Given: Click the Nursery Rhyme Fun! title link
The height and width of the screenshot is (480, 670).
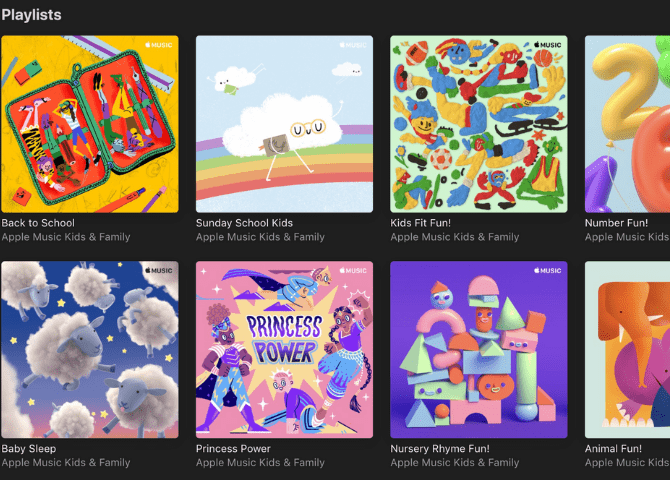Looking at the screenshot, I should (440, 449).
